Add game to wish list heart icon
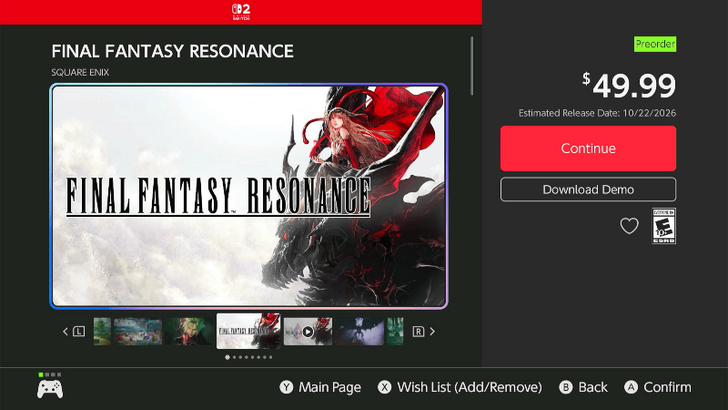Screen dimensions: 728x410 pos(629,226)
